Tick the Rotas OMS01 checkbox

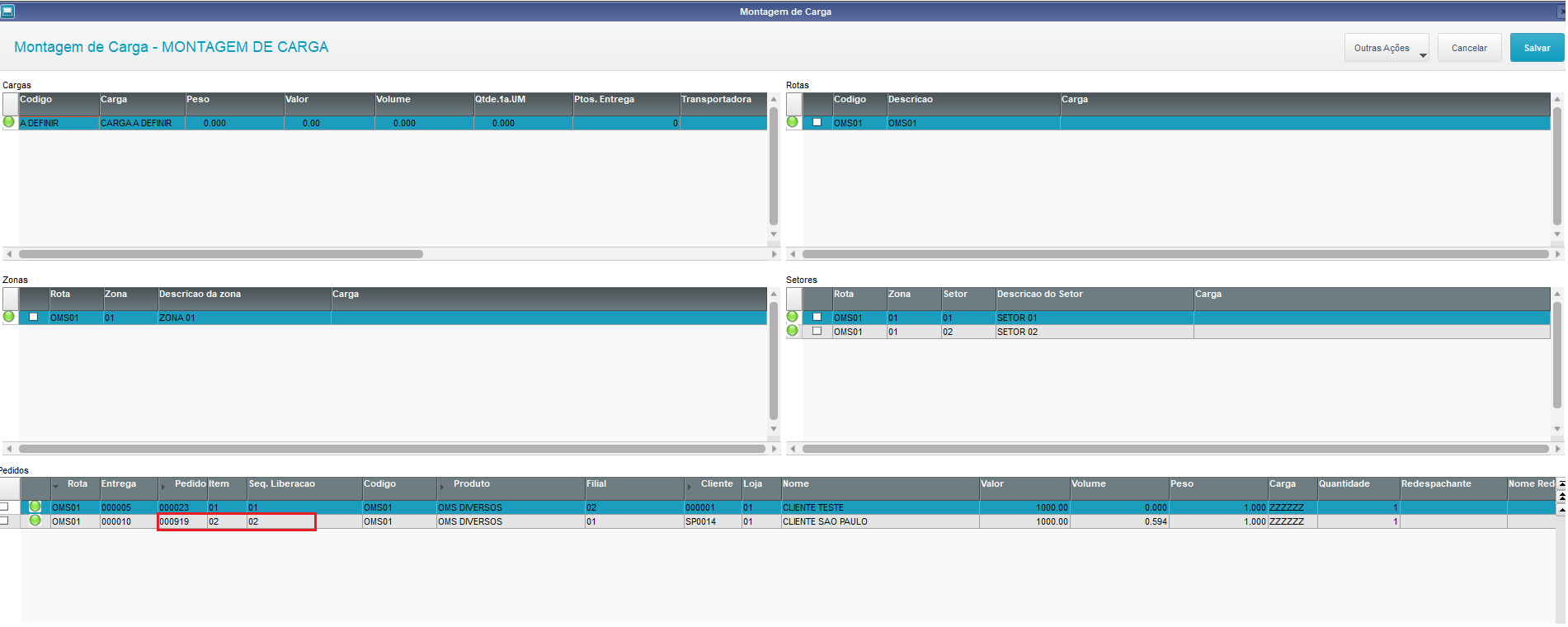click(817, 122)
